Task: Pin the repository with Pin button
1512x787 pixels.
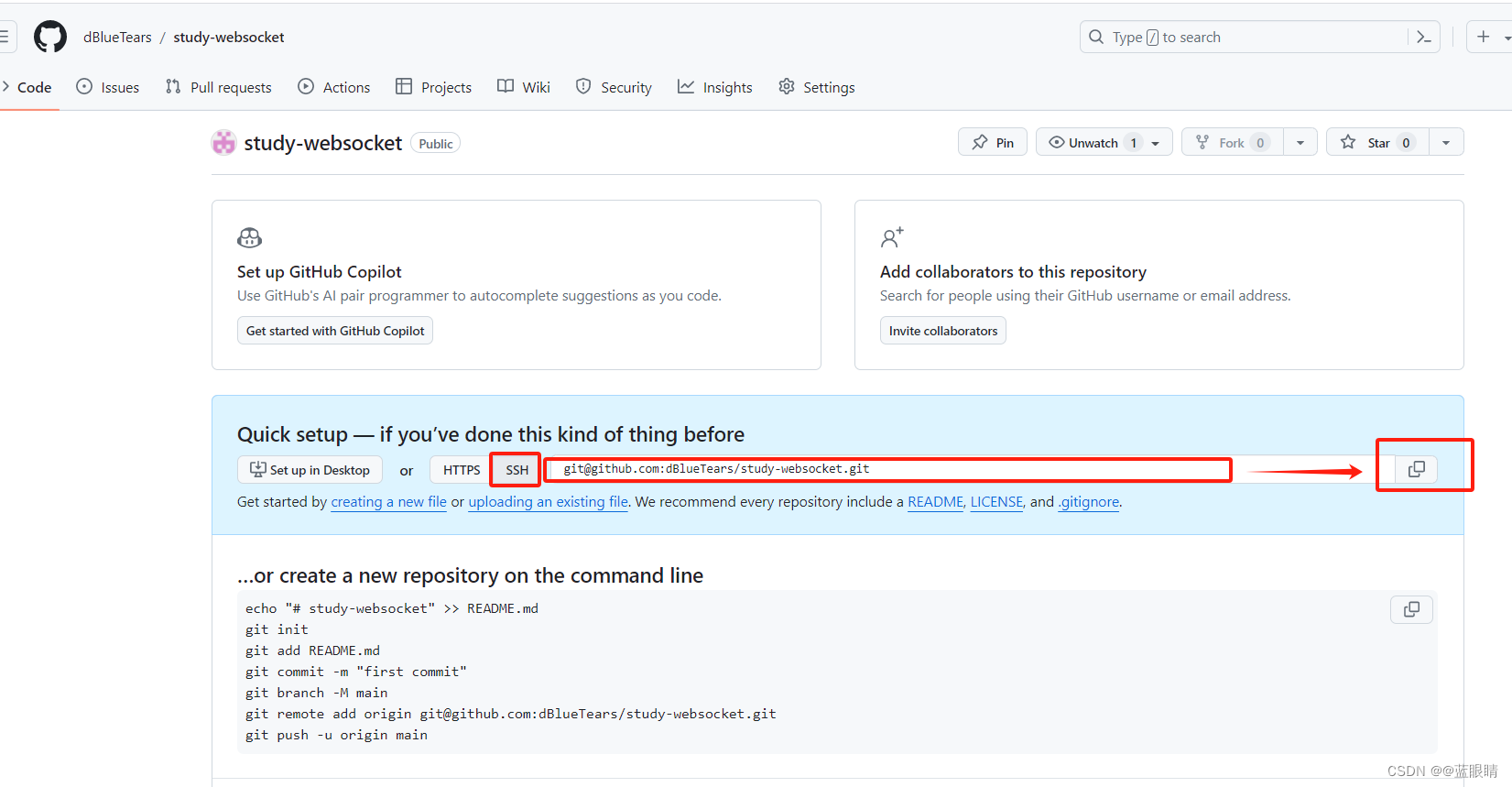Action: tap(993, 142)
